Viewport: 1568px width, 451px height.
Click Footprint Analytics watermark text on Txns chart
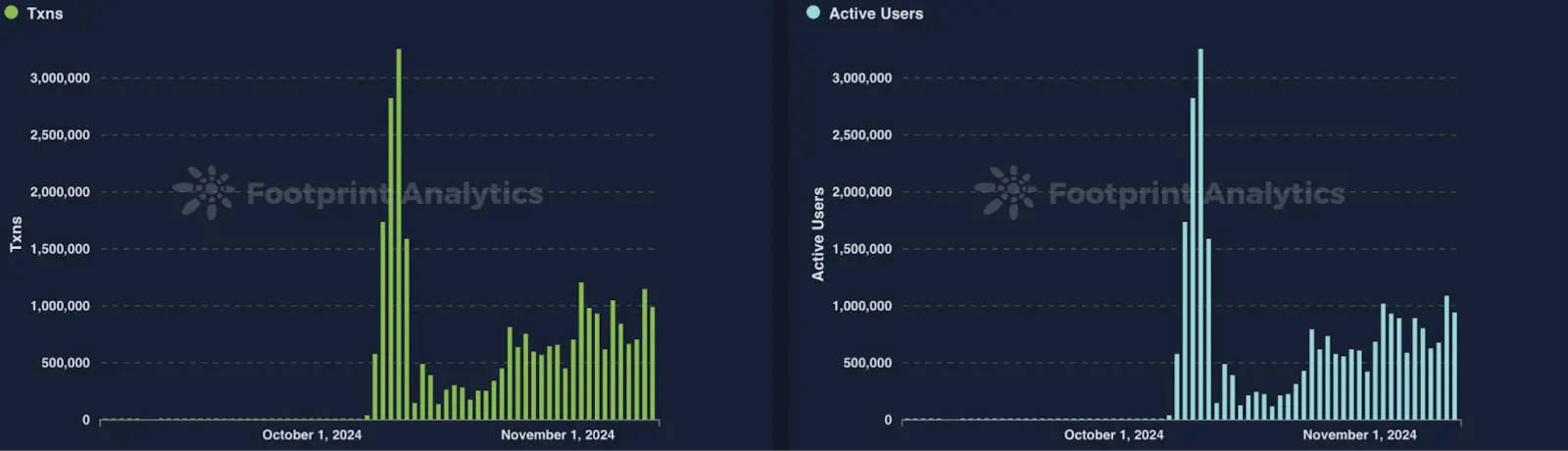[x=394, y=193]
